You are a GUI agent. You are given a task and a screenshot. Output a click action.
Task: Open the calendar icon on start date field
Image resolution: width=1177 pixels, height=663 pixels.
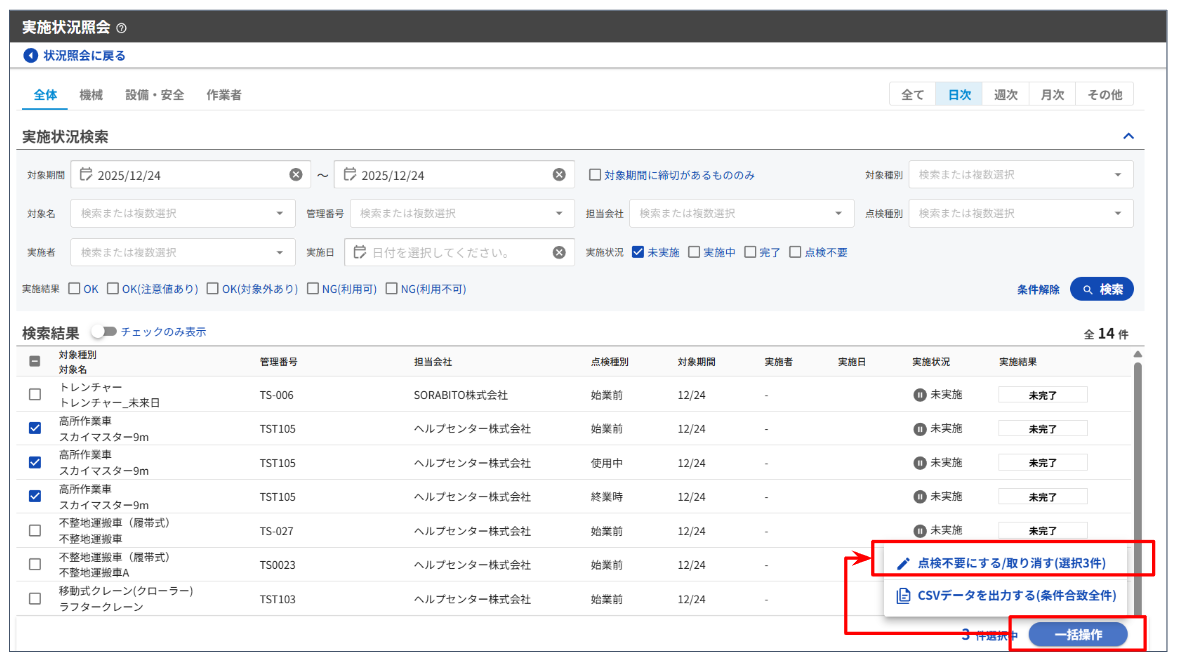pos(85,175)
